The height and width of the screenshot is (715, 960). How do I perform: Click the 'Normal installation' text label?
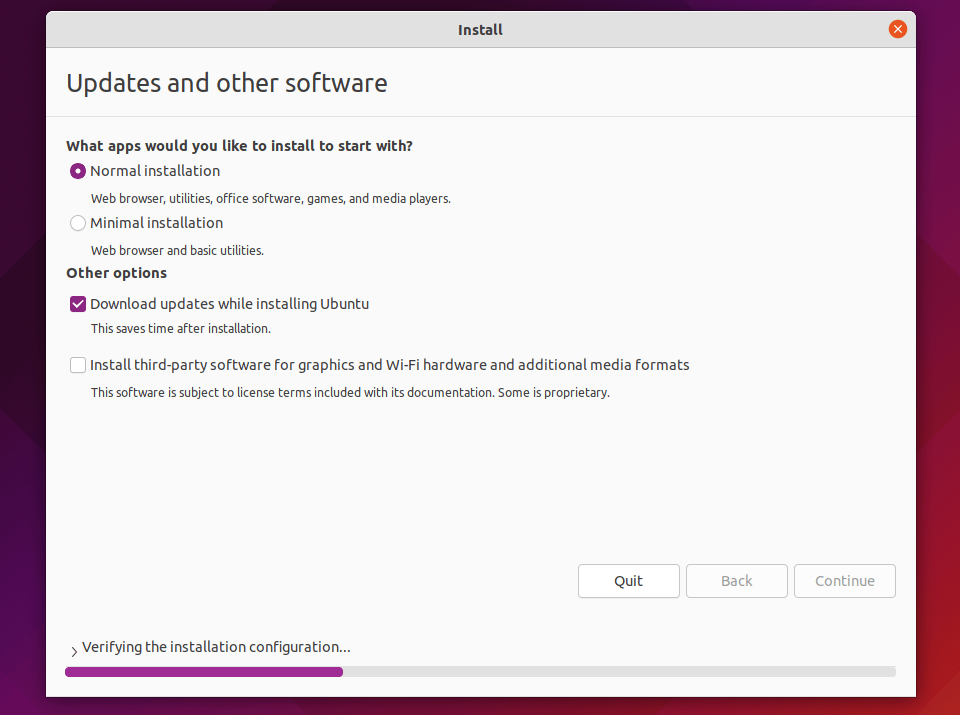[155, 171]
